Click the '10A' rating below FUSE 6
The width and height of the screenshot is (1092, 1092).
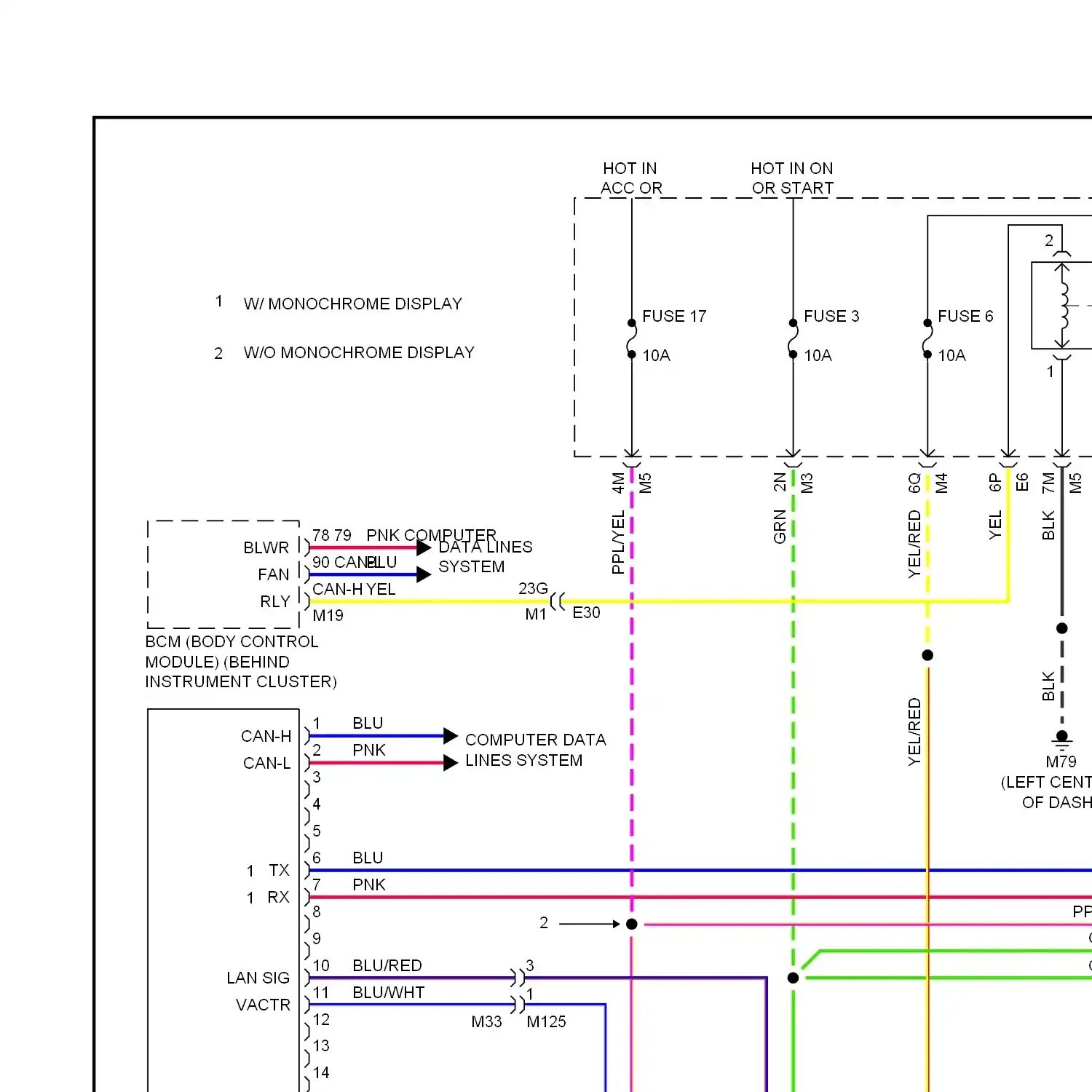coord(951,355)
